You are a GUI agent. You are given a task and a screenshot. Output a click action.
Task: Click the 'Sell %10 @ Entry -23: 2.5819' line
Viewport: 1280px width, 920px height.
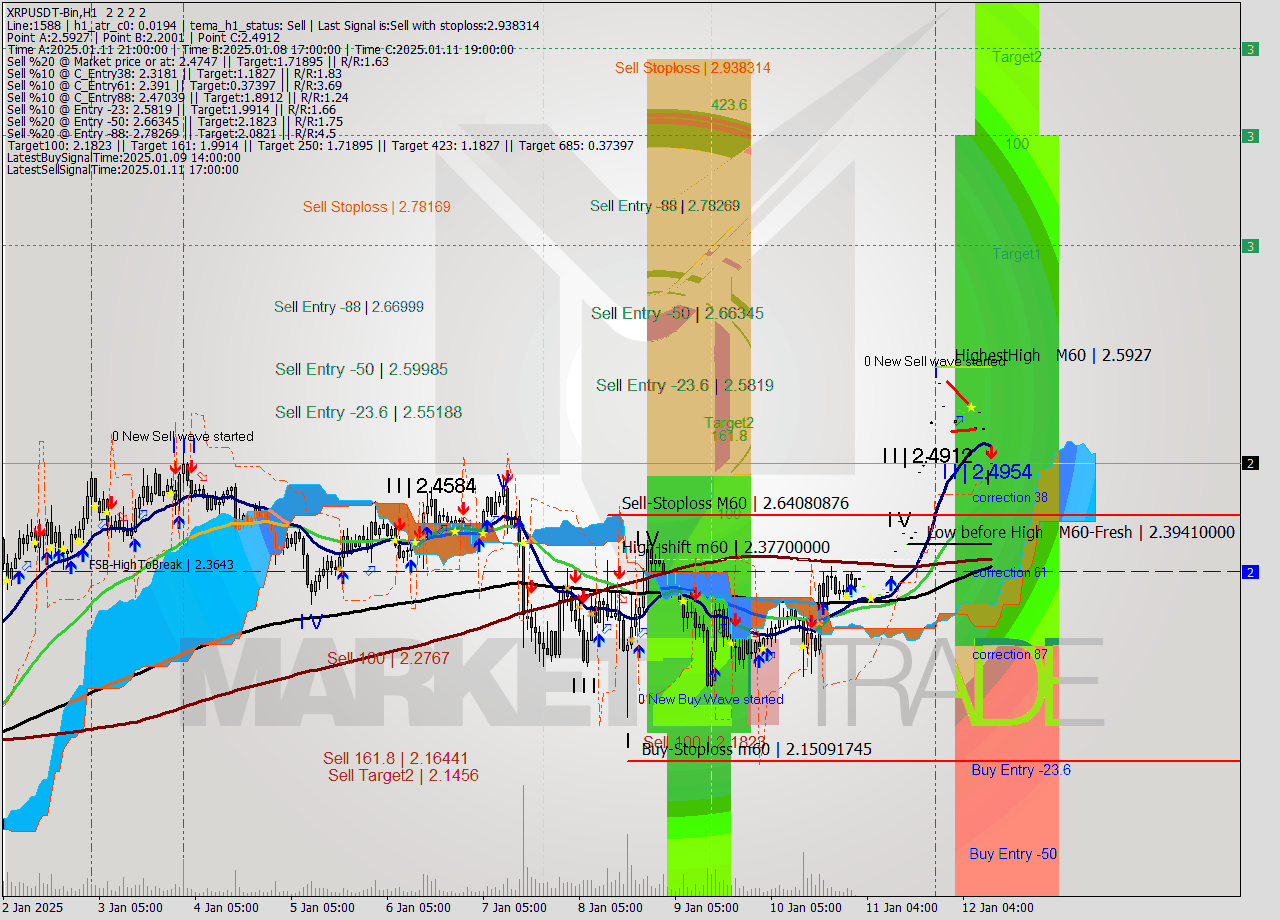(171, 109)
